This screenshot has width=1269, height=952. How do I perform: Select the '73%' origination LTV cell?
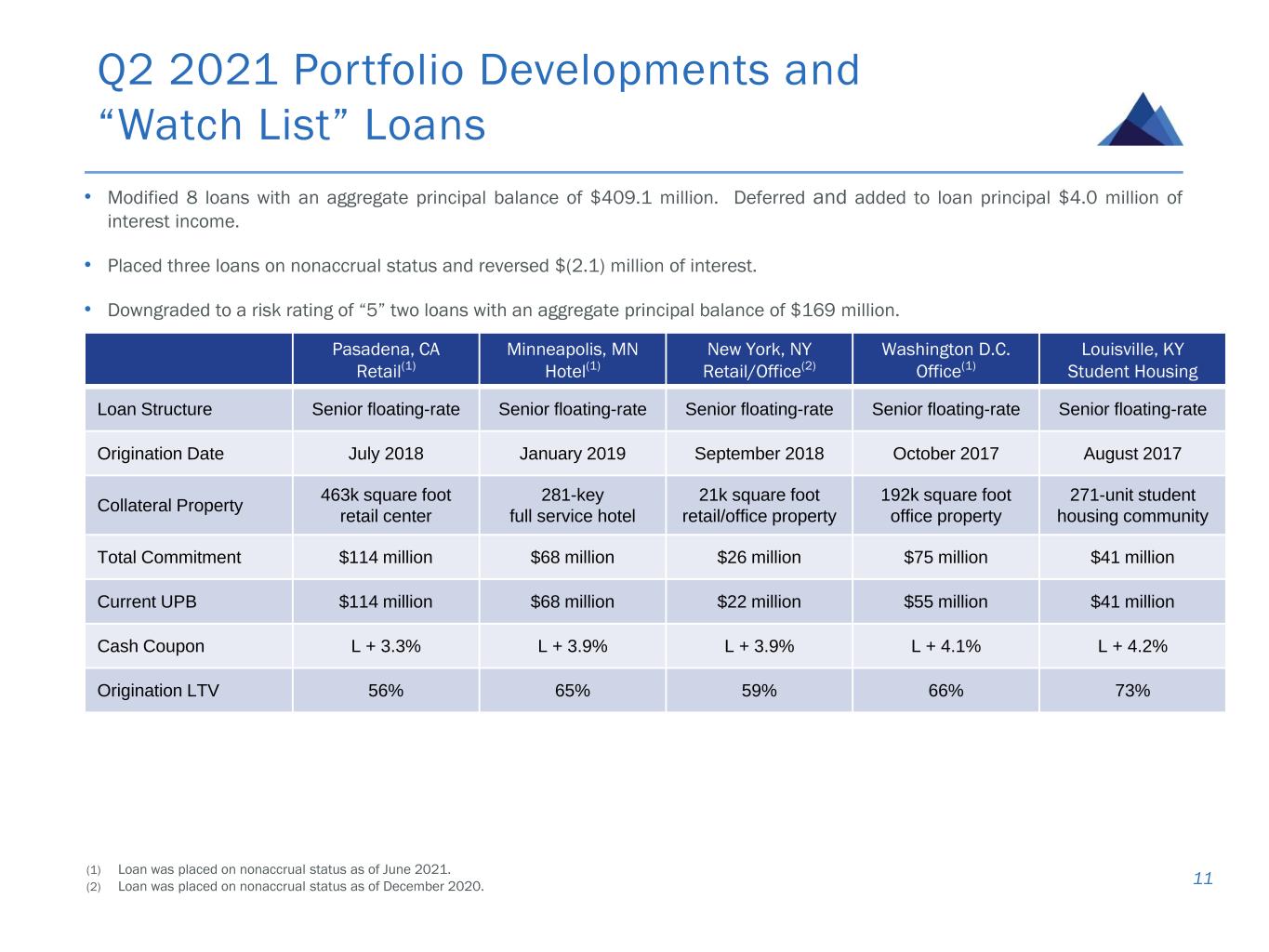[1131, 691]
